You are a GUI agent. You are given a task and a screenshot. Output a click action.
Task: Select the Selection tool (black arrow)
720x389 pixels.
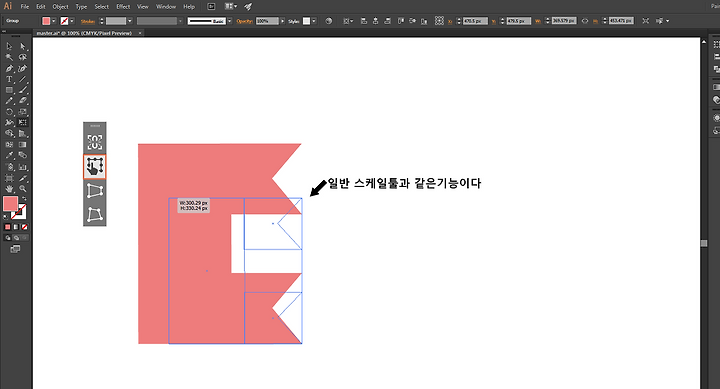click(x=9, y=46)
